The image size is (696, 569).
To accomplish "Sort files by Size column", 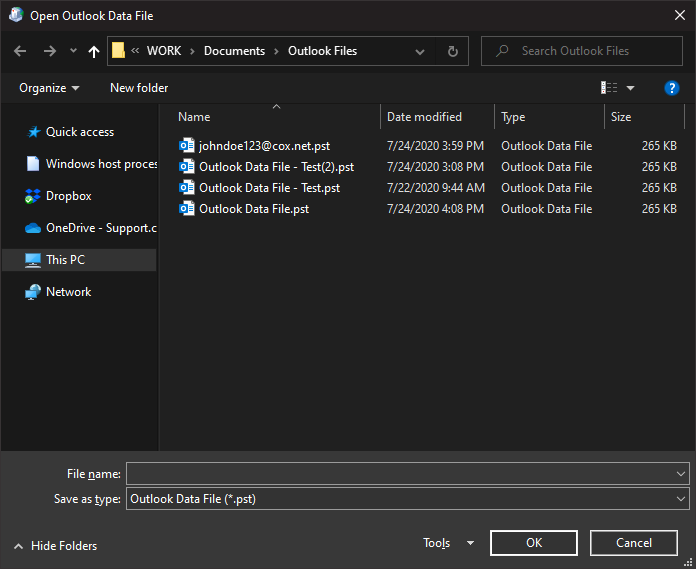I will coord(621,117).
